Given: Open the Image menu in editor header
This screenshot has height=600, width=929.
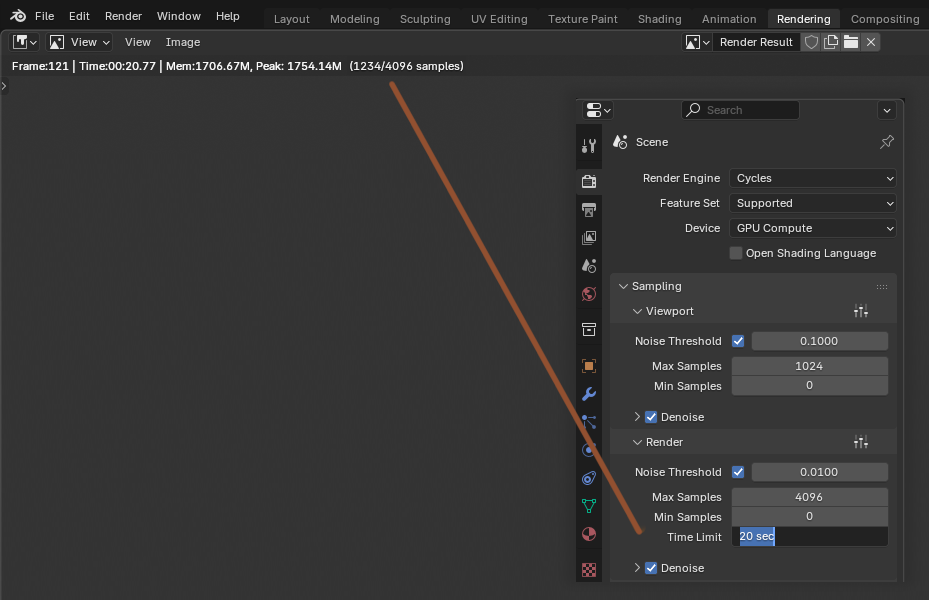Looking at the screenshot, I should pyautogui.click(x=182, y=42).
